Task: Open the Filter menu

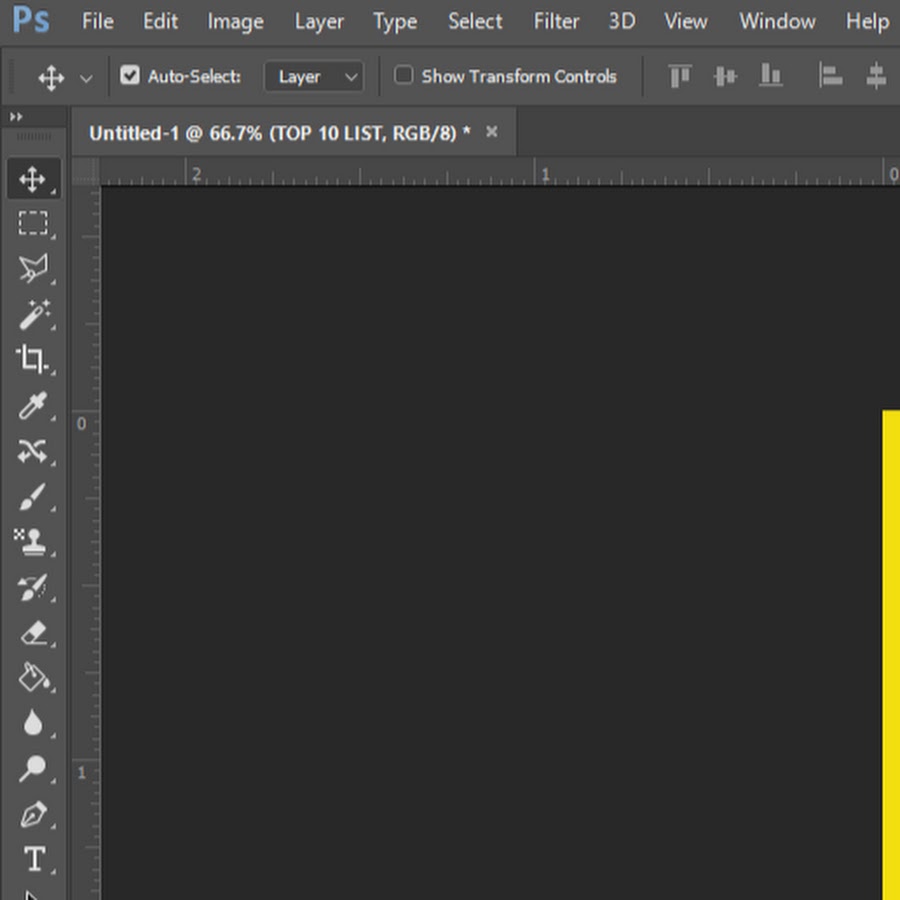Action: point(556,21)
